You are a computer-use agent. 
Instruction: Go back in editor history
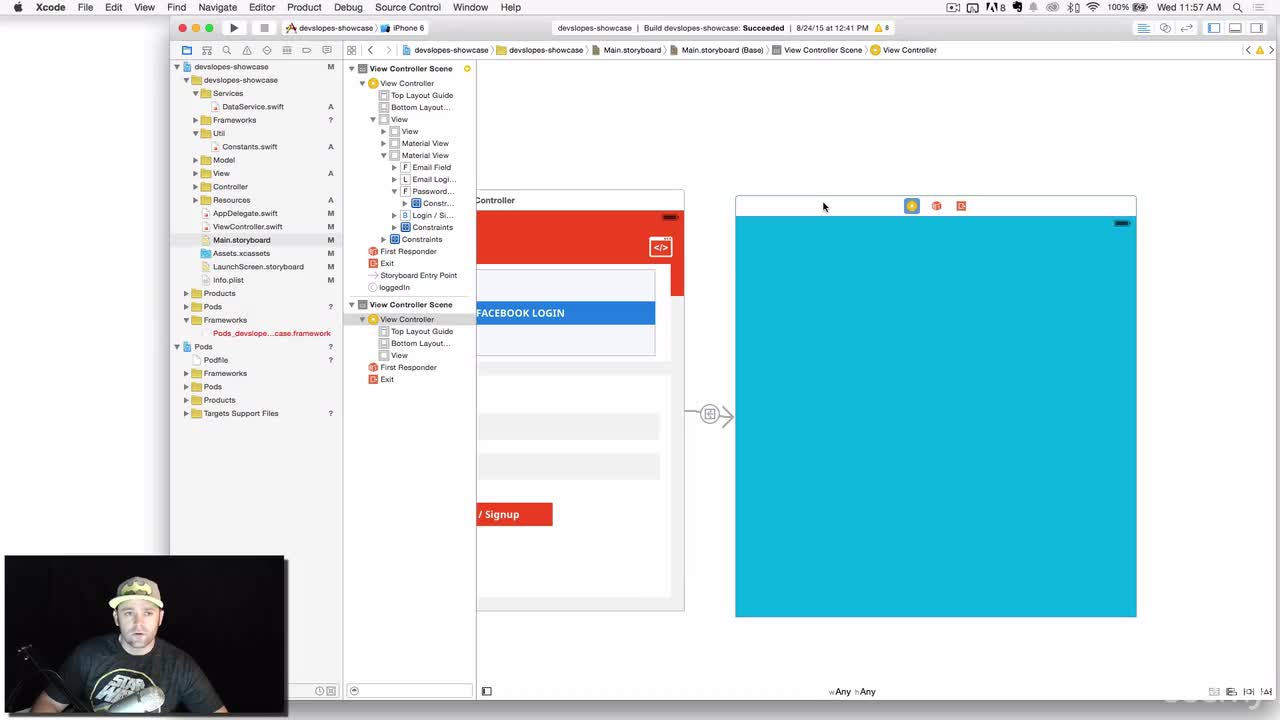click(x=371, y=50)
